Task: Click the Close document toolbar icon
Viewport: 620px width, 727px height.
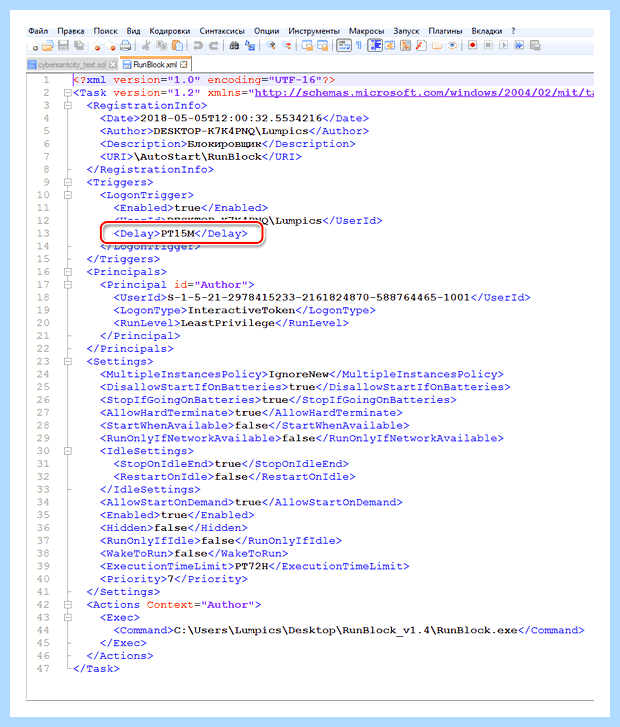Action: [96, 45]
